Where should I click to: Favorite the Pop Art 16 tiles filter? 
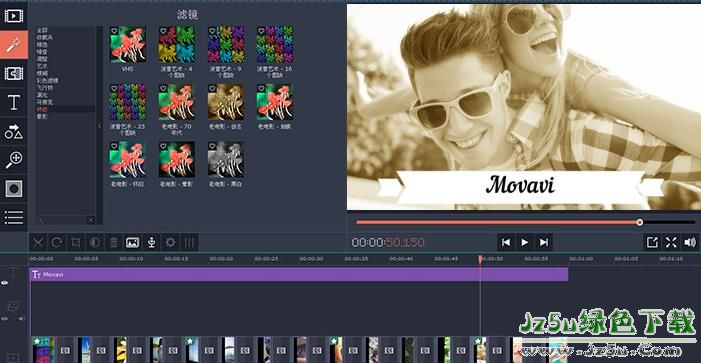click(262, 31)
